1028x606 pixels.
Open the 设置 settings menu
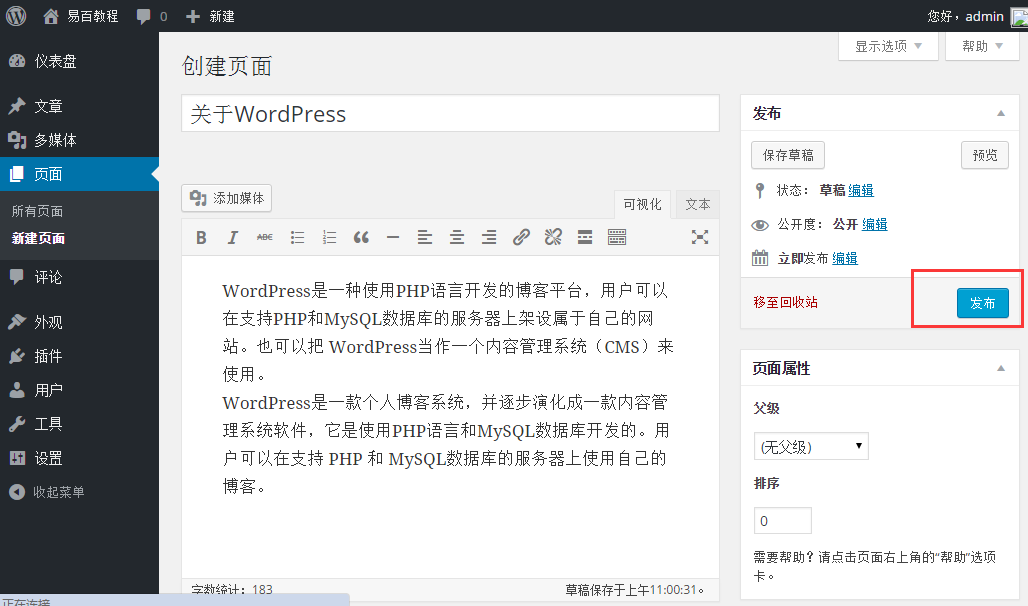coord(79,458)
